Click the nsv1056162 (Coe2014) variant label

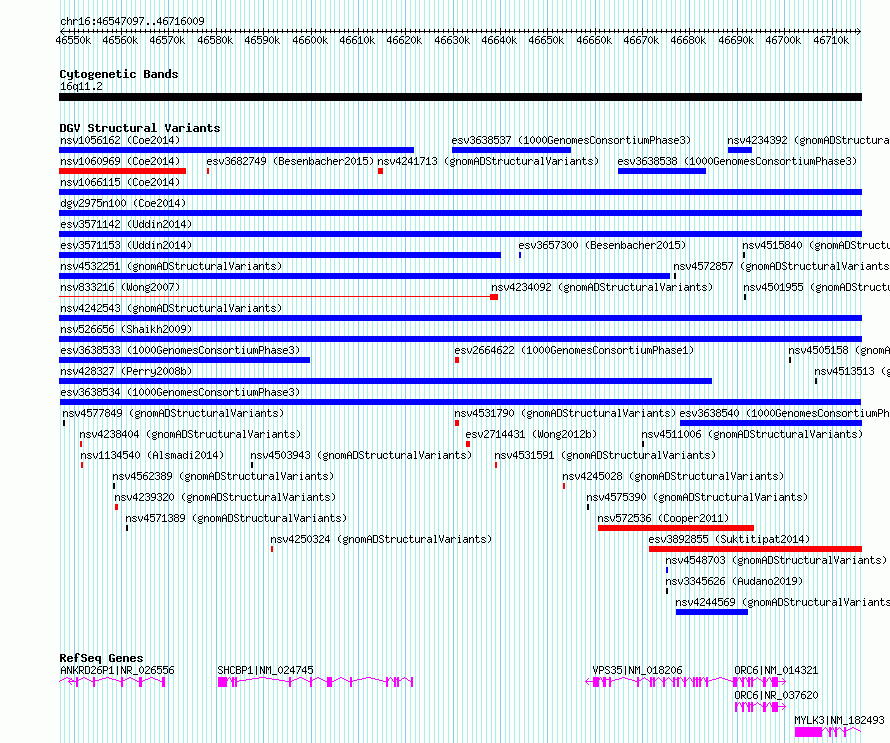[120, 140]
